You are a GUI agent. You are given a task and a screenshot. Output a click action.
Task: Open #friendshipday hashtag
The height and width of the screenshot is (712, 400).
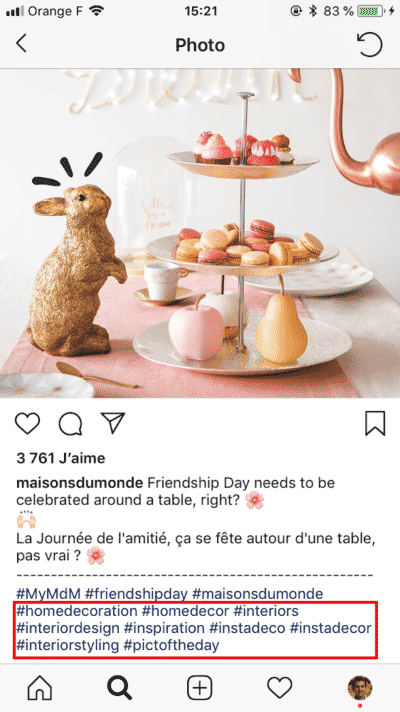click(x=136, y=593)
